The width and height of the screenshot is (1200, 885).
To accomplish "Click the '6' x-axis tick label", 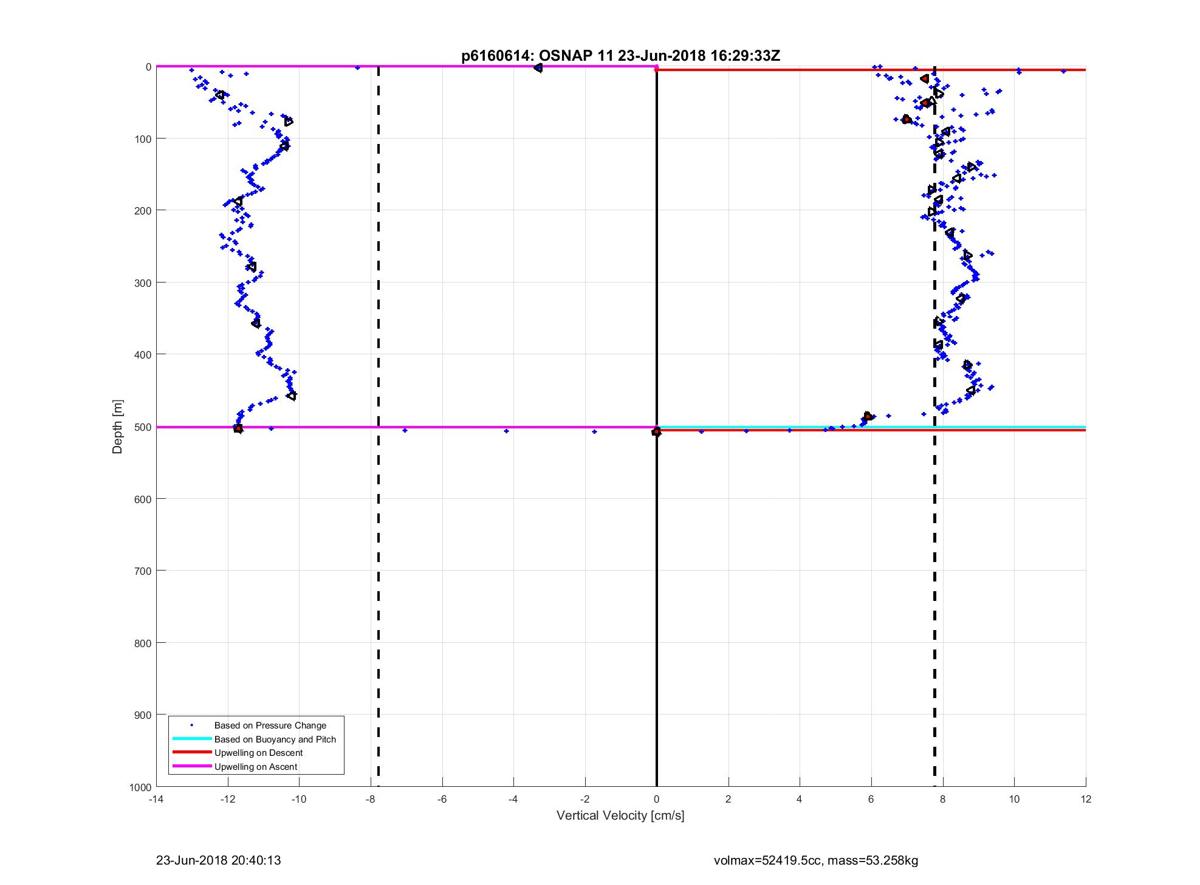I will (871, 799).
